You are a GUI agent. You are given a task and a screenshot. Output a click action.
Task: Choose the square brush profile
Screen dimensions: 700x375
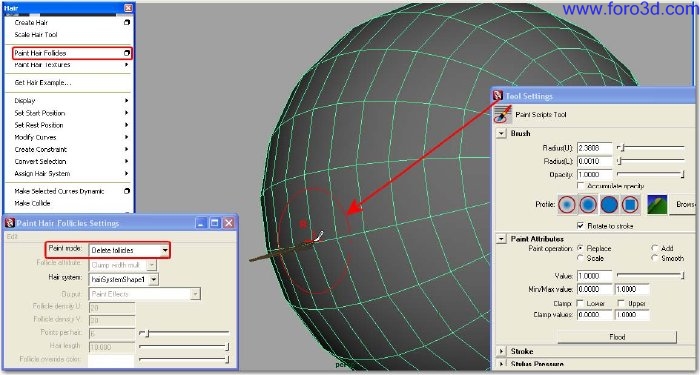(630, 204)
